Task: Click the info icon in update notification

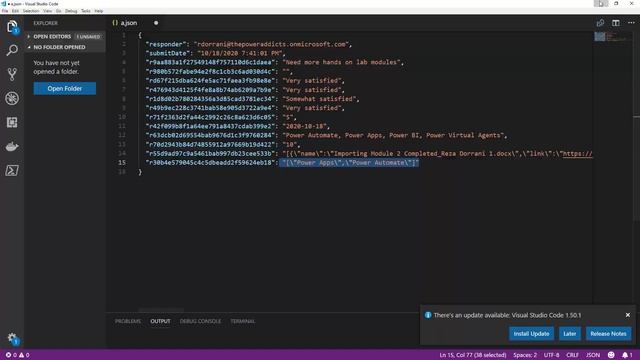Action: (428, 315)
